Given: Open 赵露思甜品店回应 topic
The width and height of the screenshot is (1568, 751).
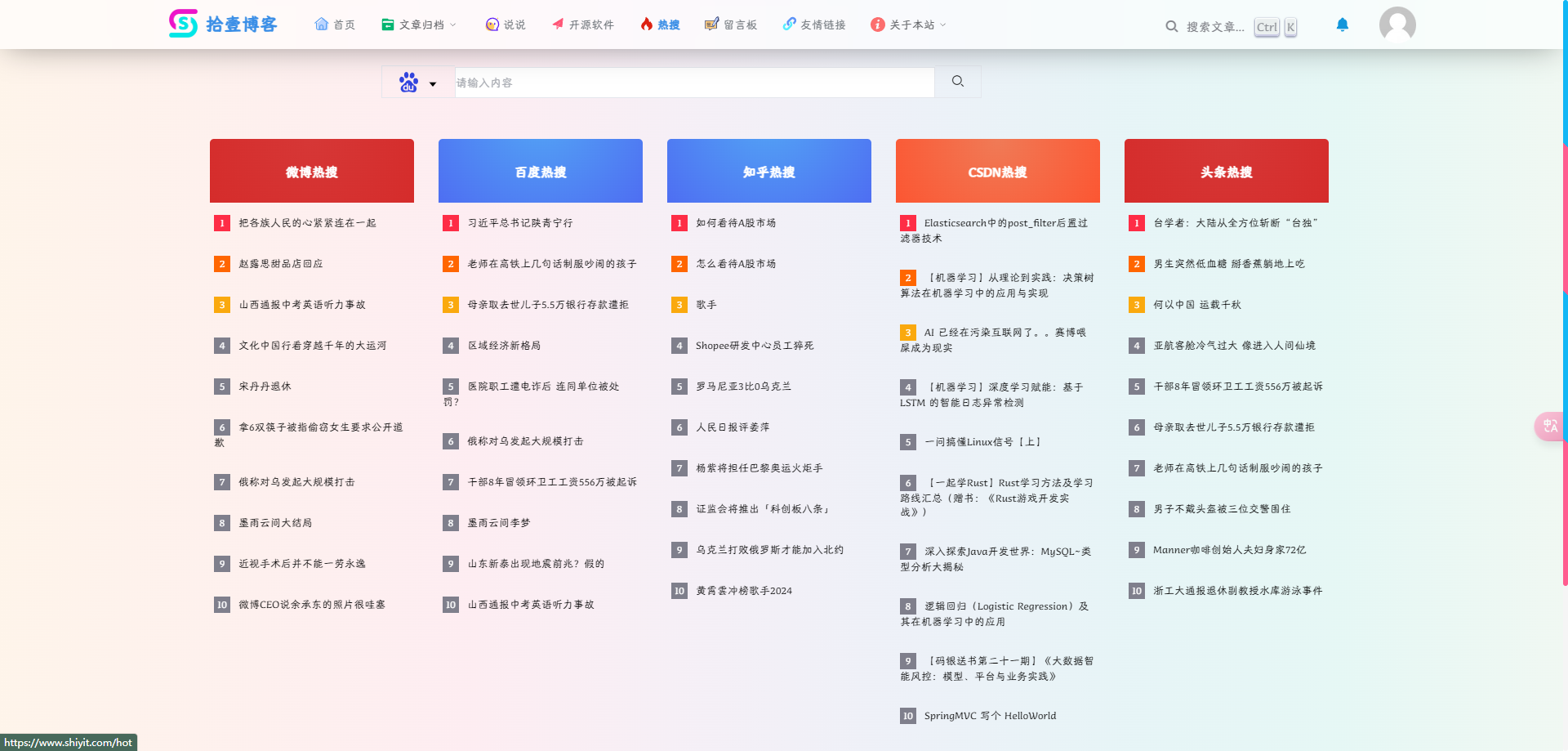Looking at the screenshot, I should pos(281,264).
